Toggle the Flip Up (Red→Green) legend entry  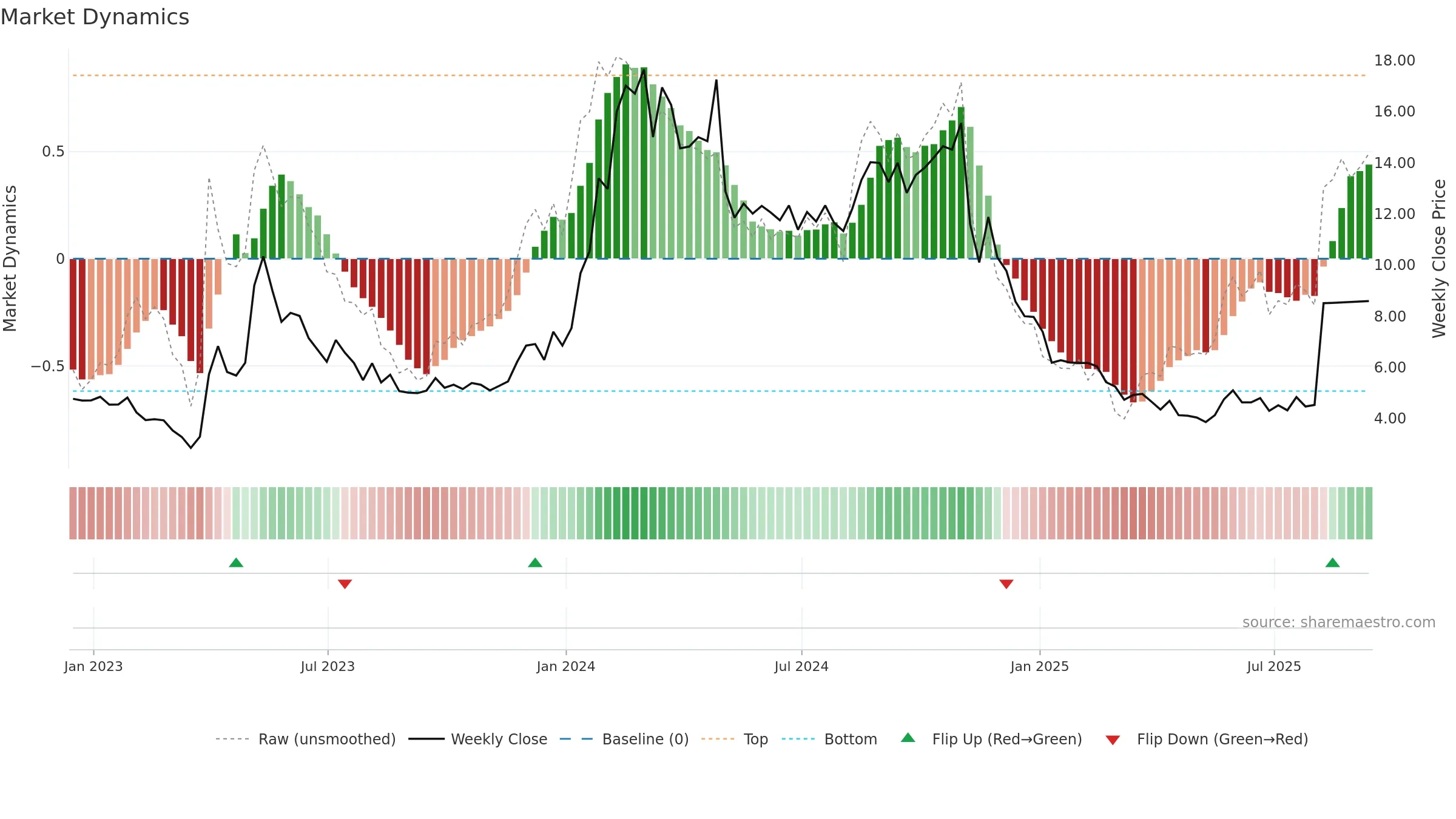tap(991, 739)
